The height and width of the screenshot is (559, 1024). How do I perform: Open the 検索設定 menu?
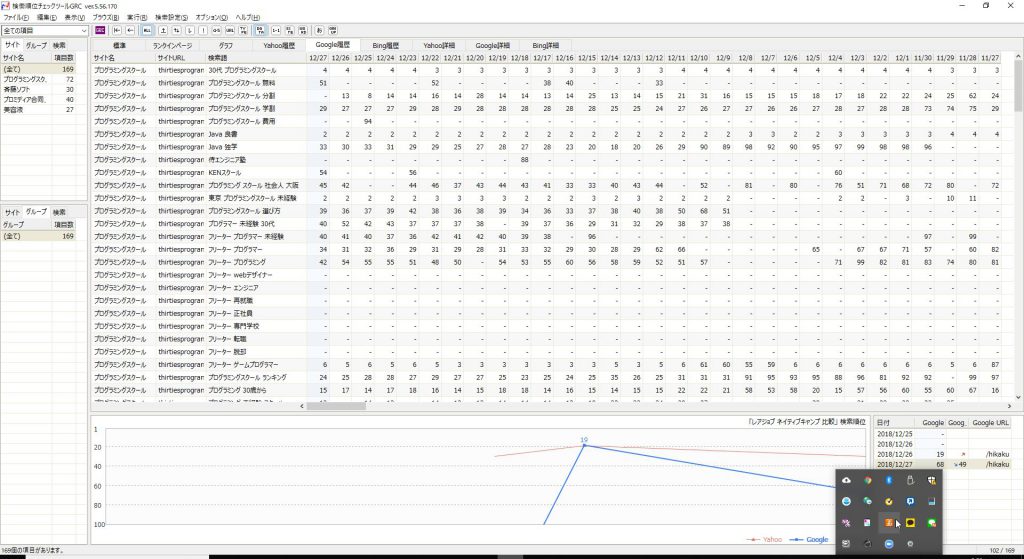(x=171, y=18)
